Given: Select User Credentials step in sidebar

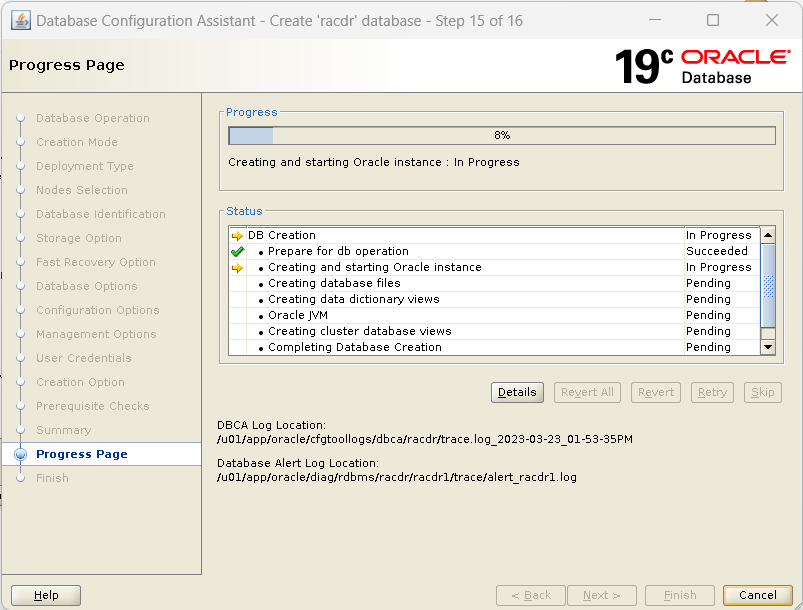Looking at the screenshot, I should click(x=84, y=358).
